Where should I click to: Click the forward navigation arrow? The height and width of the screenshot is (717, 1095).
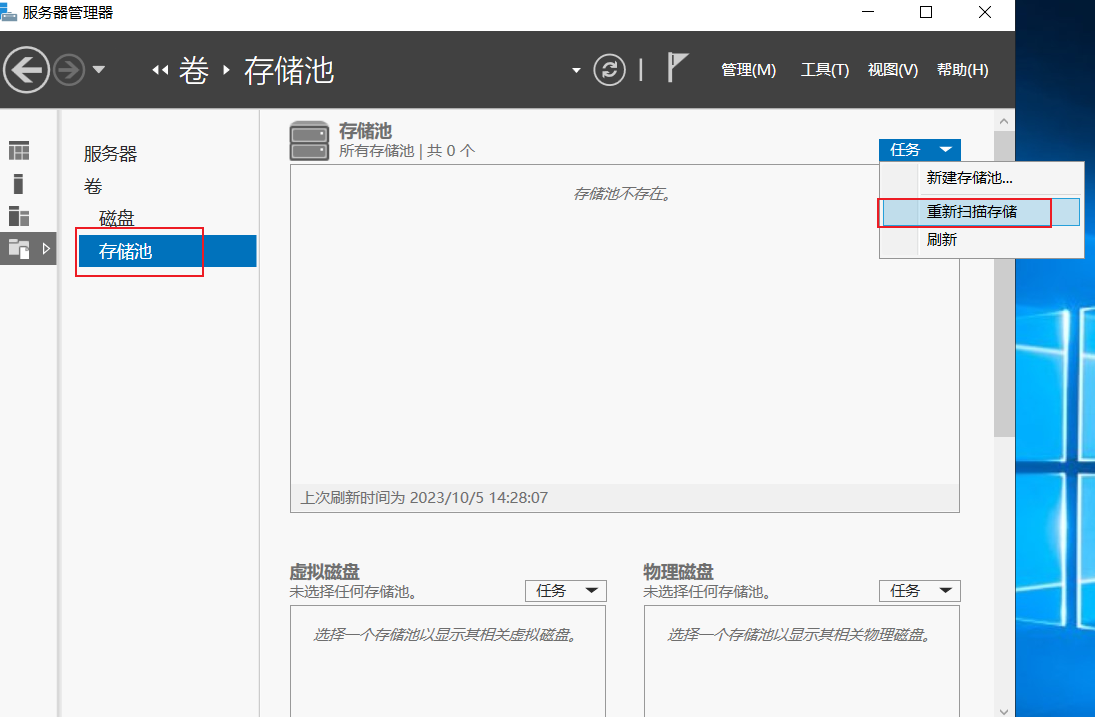point(69,70)
